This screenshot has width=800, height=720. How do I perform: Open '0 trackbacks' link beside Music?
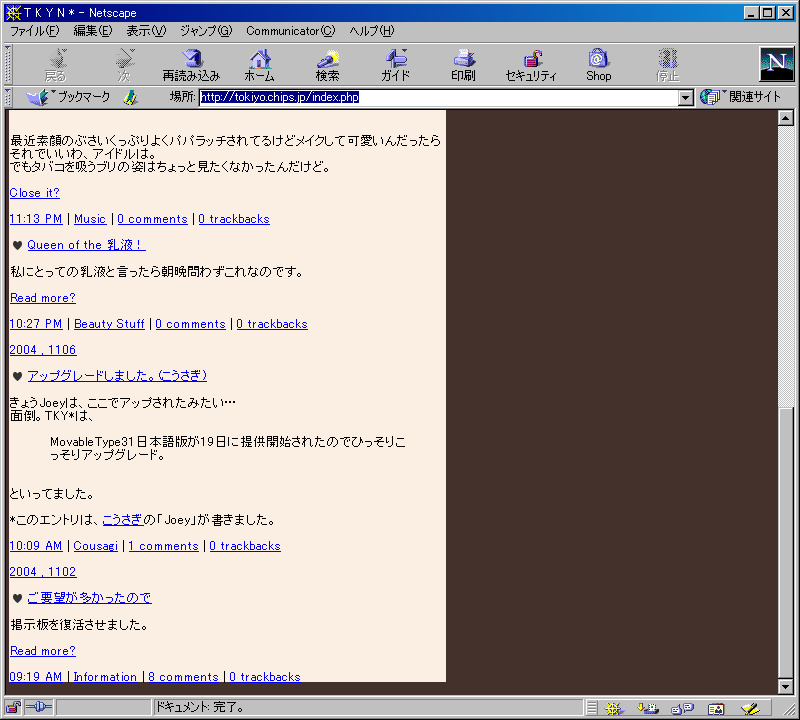pyautogui.click(x=234, y=219)
